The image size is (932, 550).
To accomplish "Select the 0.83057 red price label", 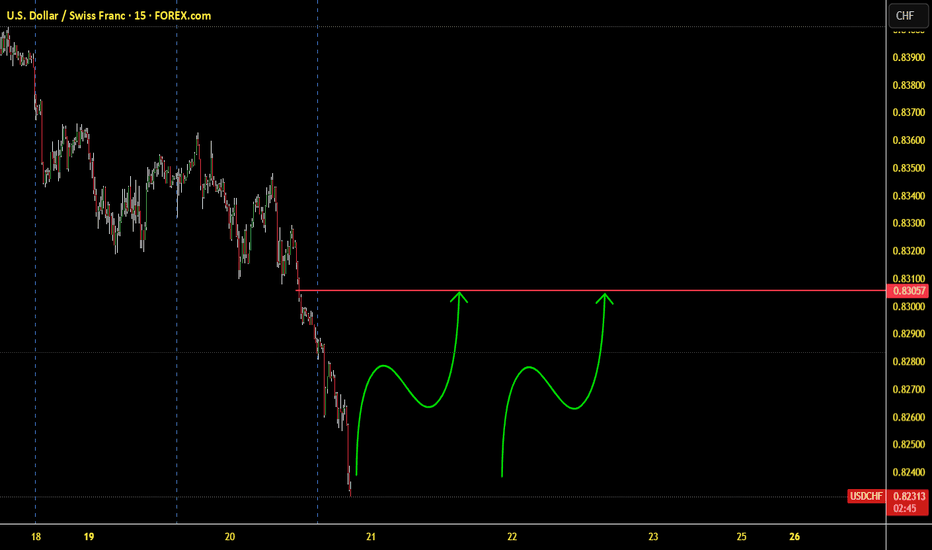I will pyautogui.click(x=909, y=291).
